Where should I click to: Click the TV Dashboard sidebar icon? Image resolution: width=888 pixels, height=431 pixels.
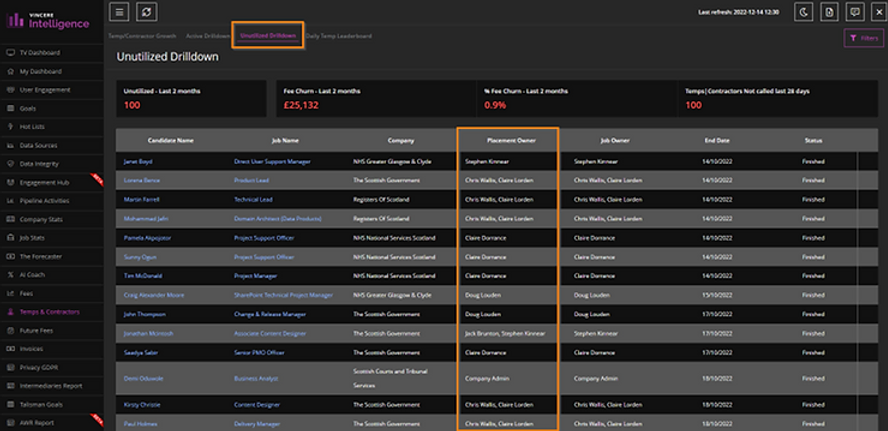click(x=10, y=52)
